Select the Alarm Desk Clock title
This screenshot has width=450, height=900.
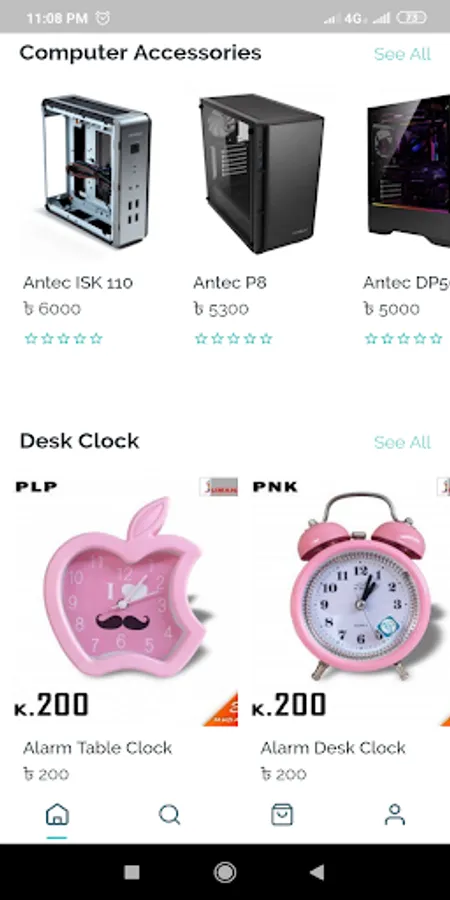click(x=333, y=748)
